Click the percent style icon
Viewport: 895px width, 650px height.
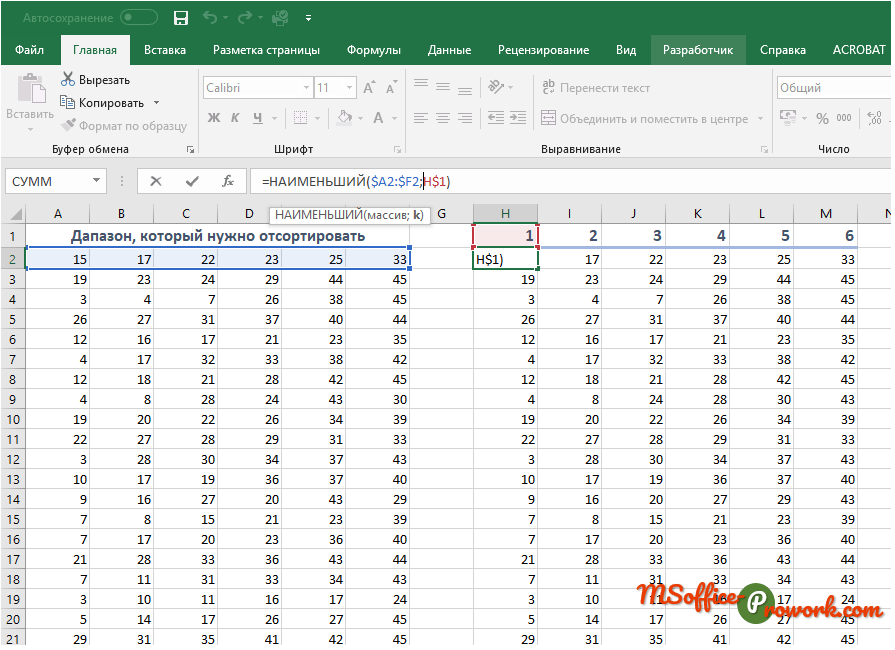click(822, 118)
